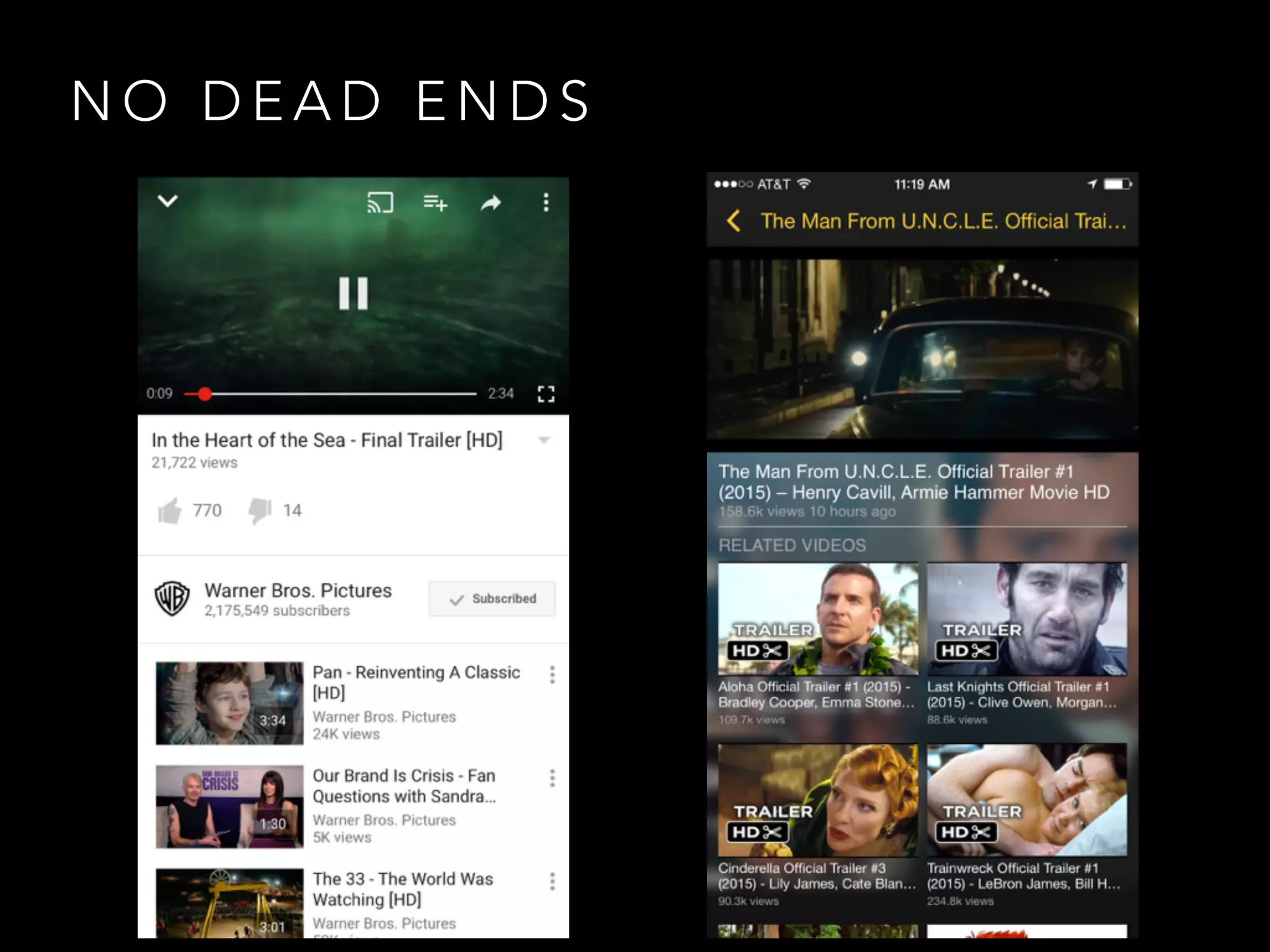Open the Pan - Reinventing A Classic video

point(229,703)
